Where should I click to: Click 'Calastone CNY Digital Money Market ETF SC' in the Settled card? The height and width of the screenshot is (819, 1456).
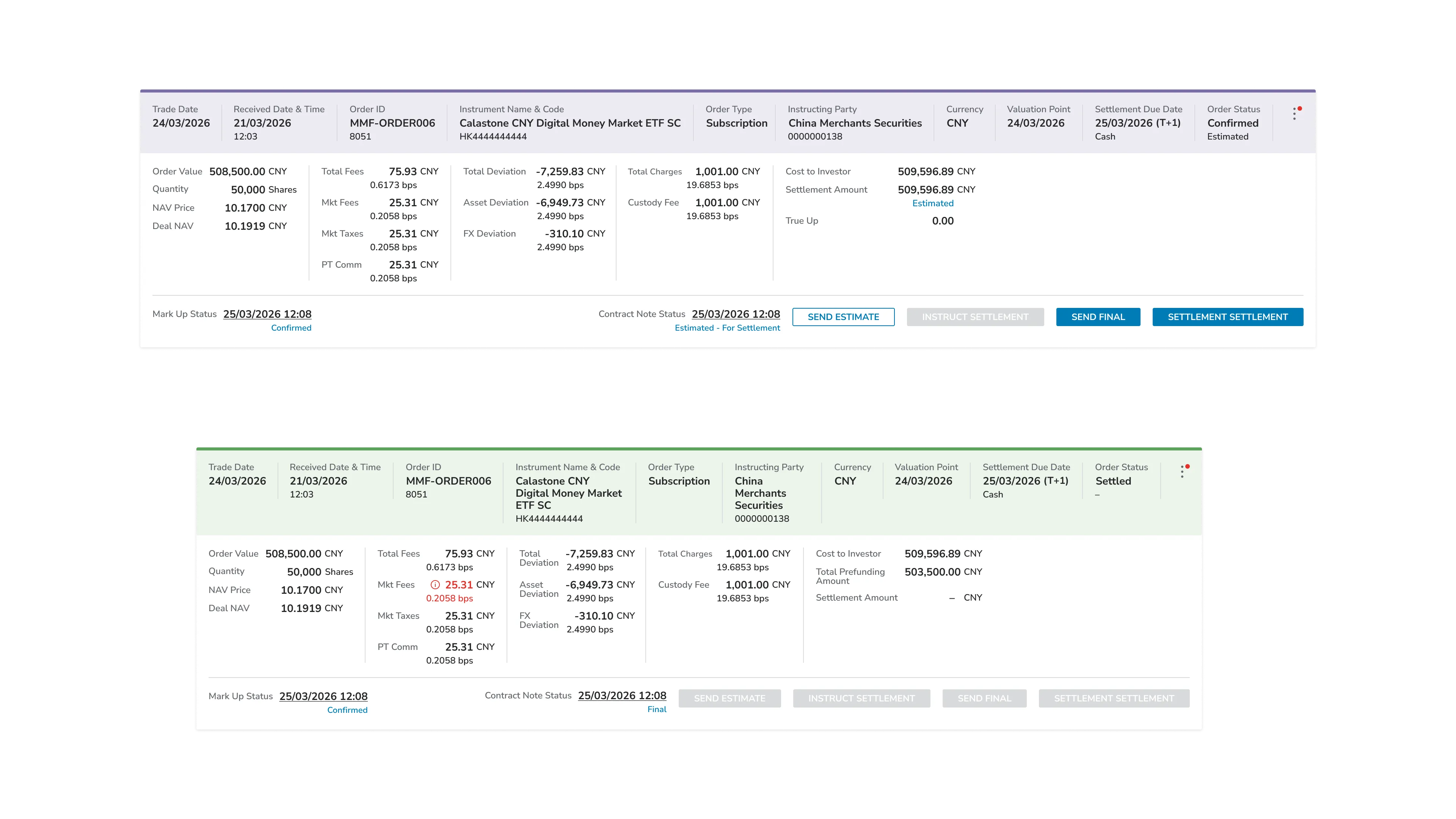(569, 493)
